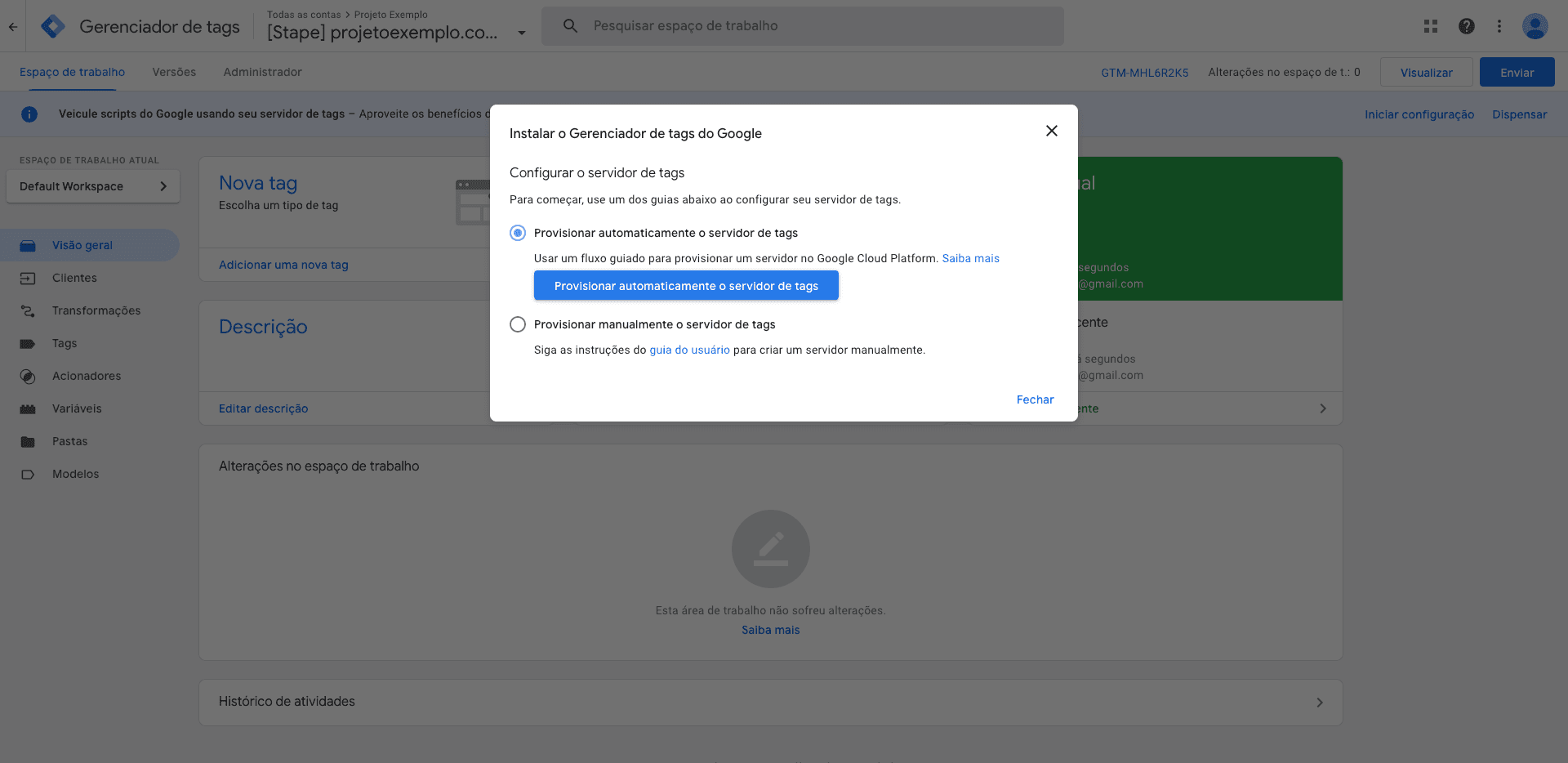This screenshot has height=763, width=1568.
Task: Click Dispensar to dismiss the banner
Action: tap(1520, 114)
